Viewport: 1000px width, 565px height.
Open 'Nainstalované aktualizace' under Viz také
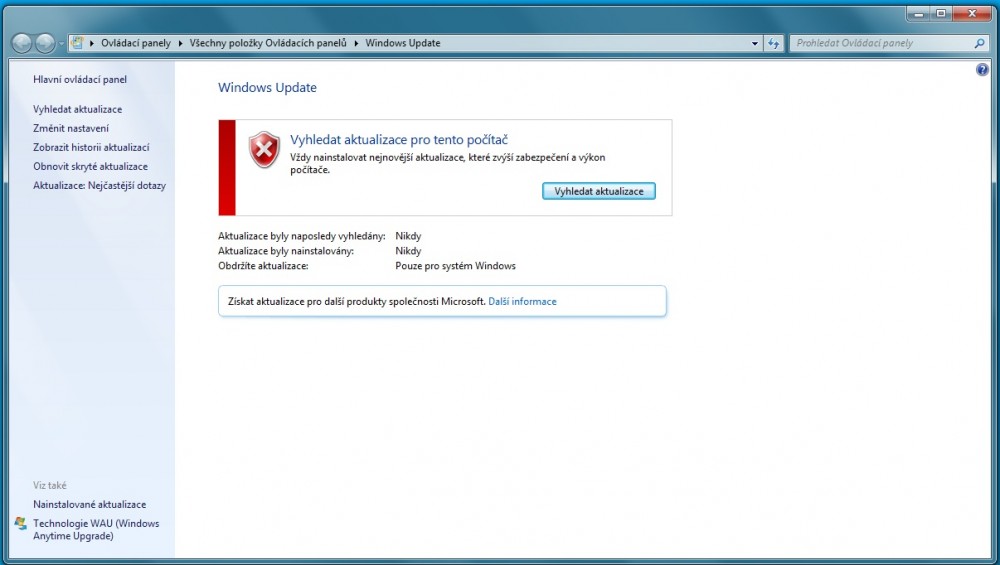tap(89, 504)
